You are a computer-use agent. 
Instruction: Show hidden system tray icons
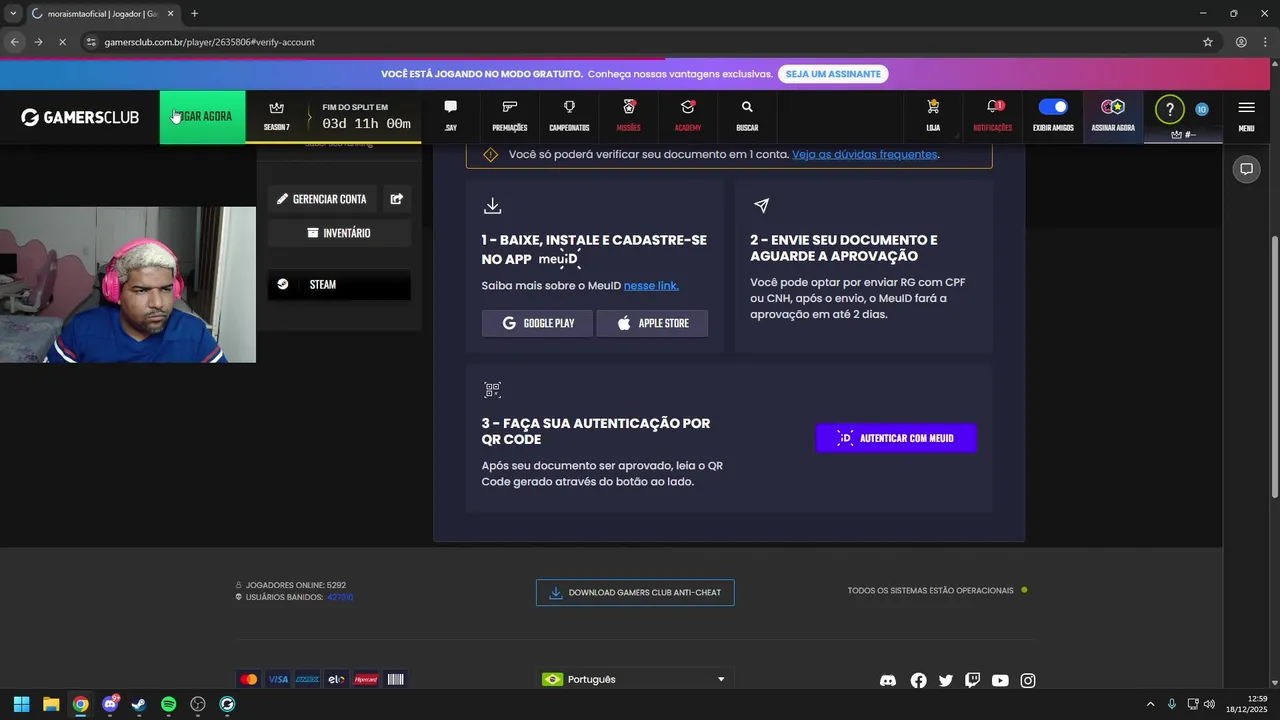[1150, 704]
